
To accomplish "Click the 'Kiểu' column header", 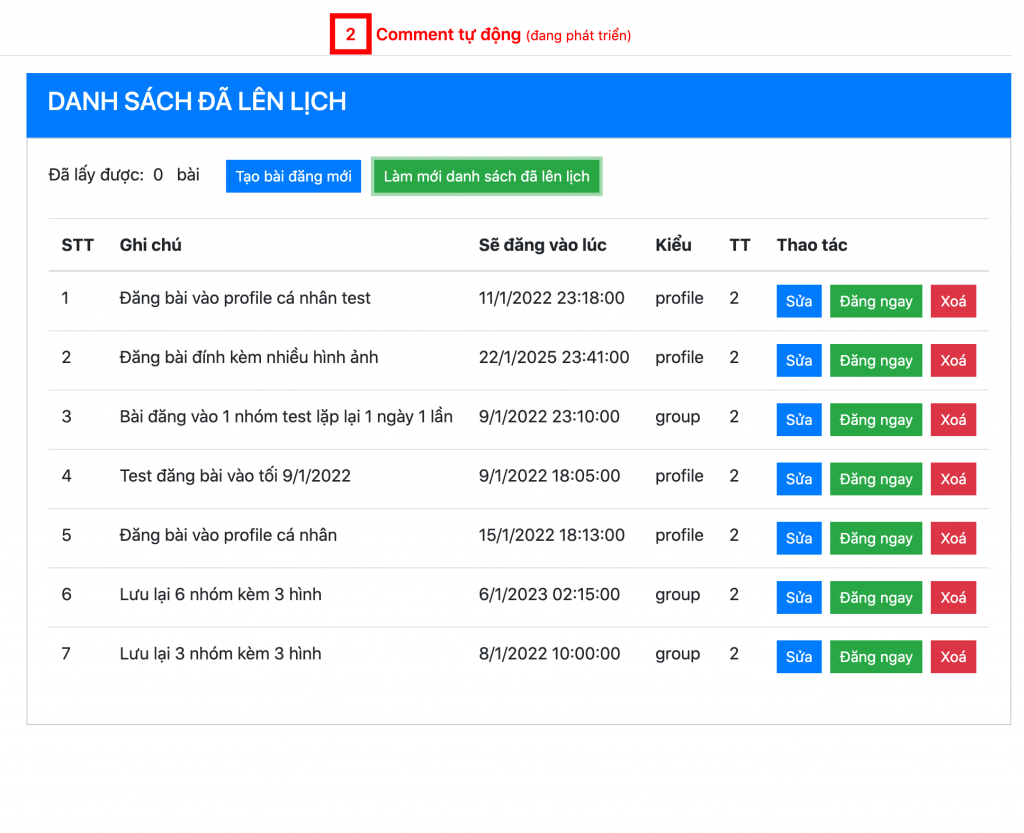I will coord(673,245).
